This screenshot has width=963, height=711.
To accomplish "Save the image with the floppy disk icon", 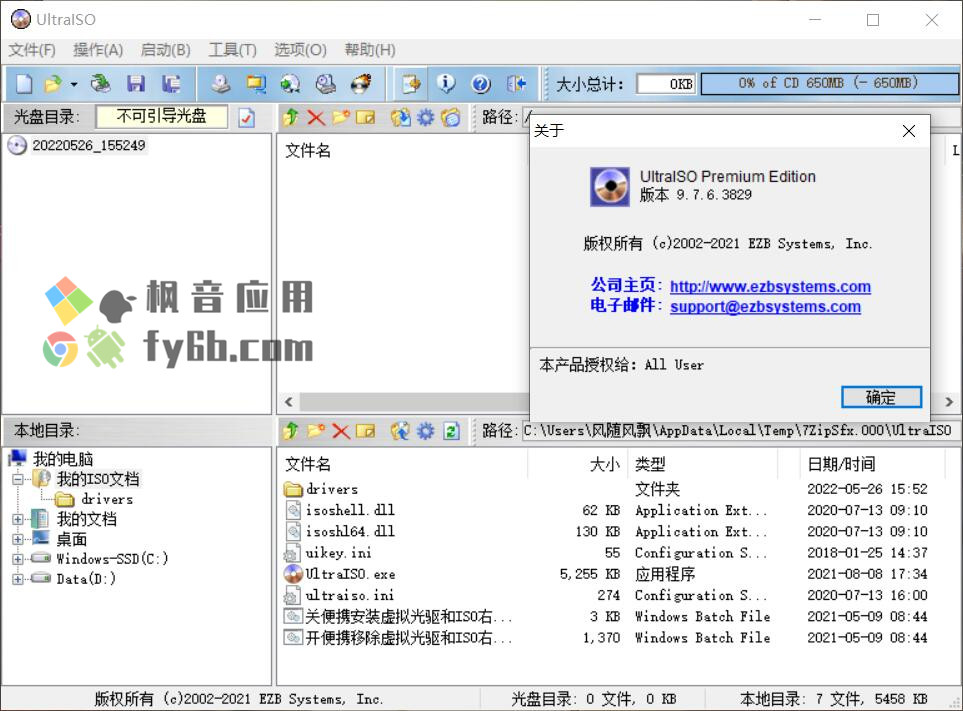I will click(x=136, y=84).
